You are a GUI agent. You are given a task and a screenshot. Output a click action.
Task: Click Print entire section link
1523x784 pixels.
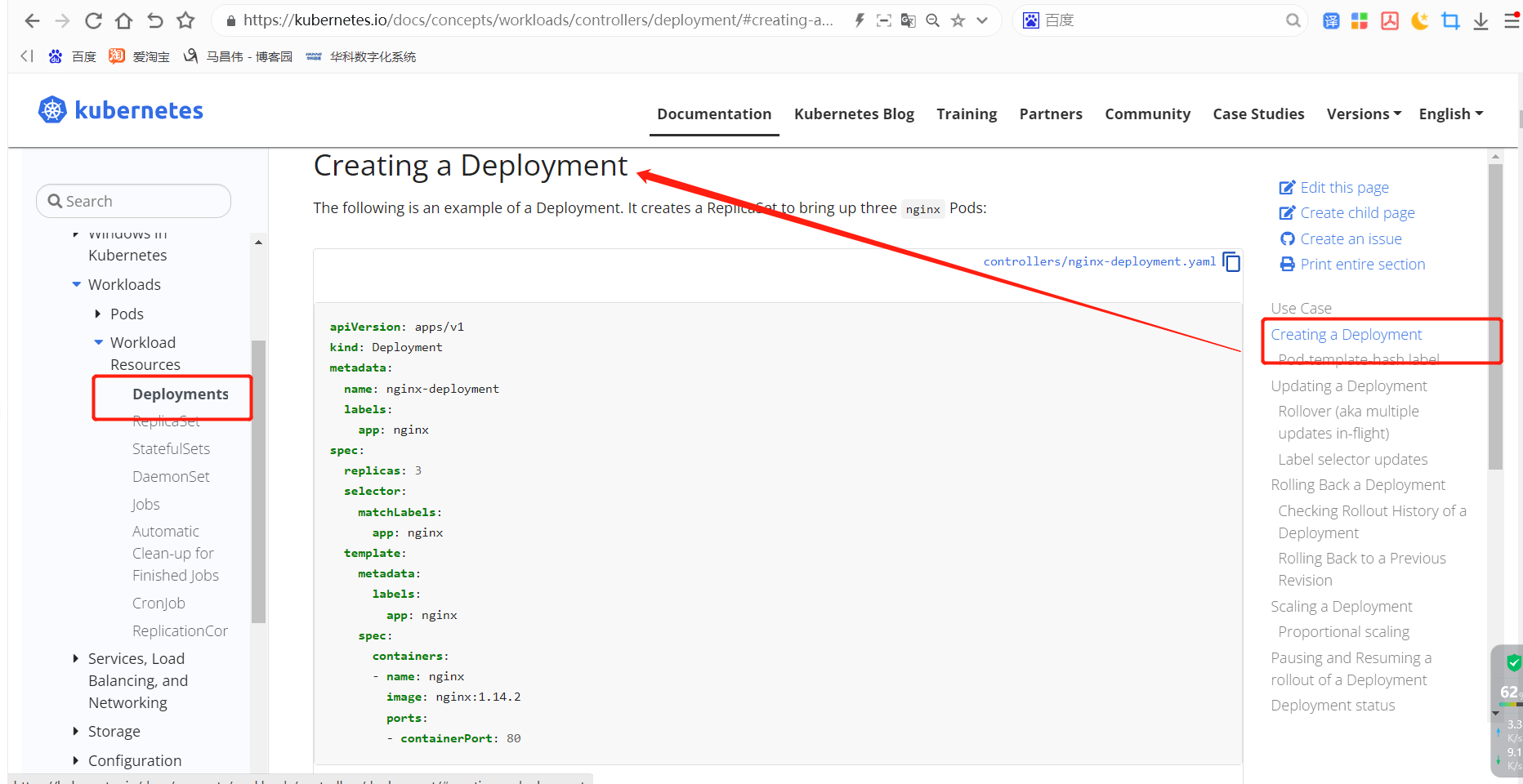pyautogui.click(x=1351, y=264)
